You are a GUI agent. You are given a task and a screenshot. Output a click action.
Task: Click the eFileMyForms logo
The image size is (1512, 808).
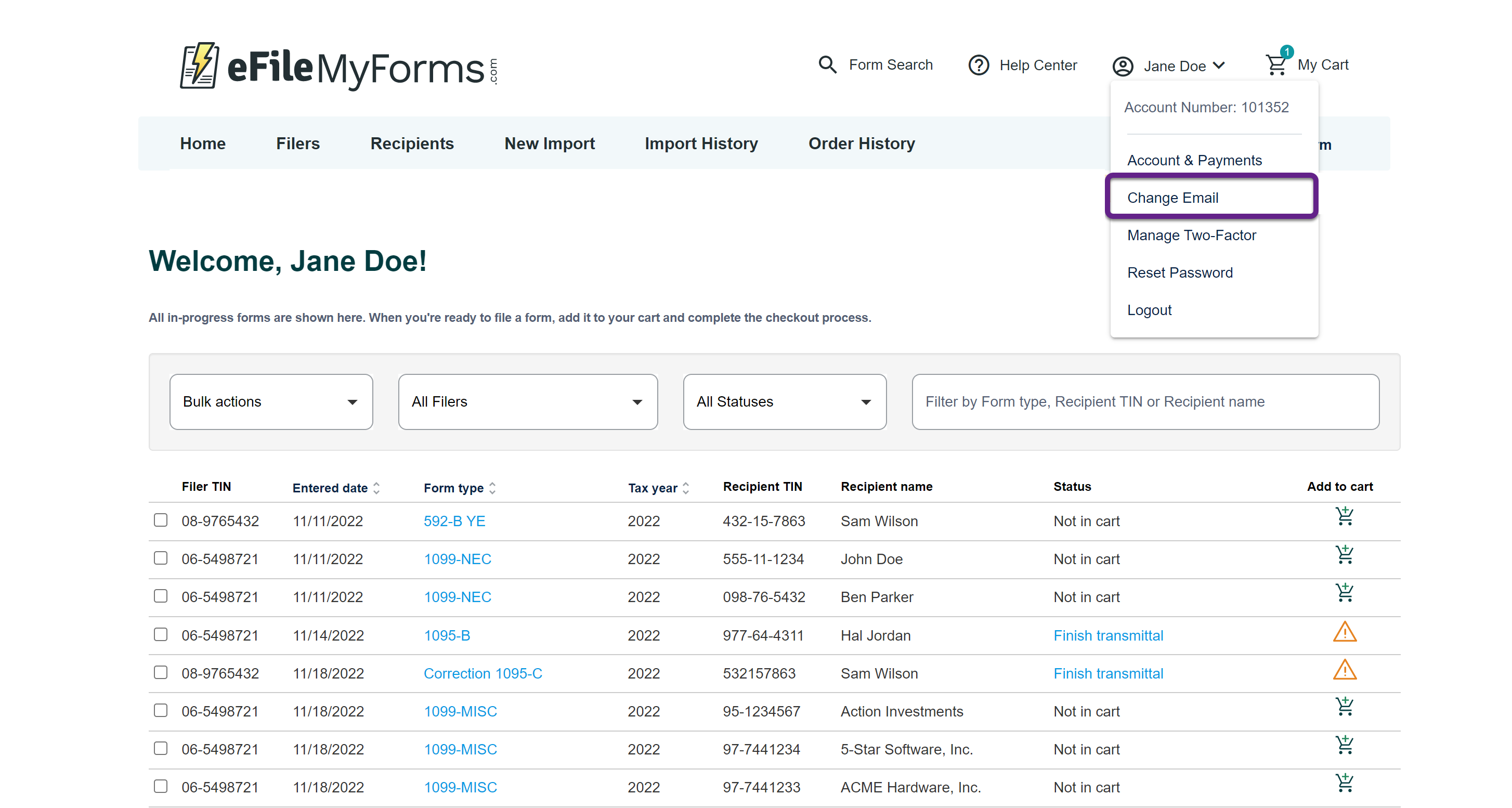(x=338, y=66)
